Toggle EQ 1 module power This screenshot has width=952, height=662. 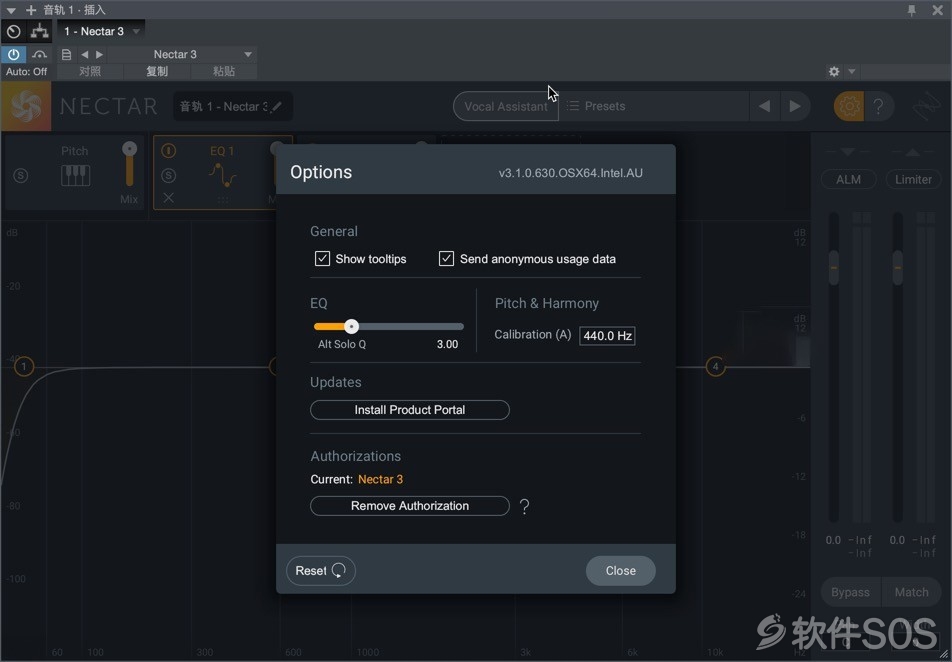169,150
